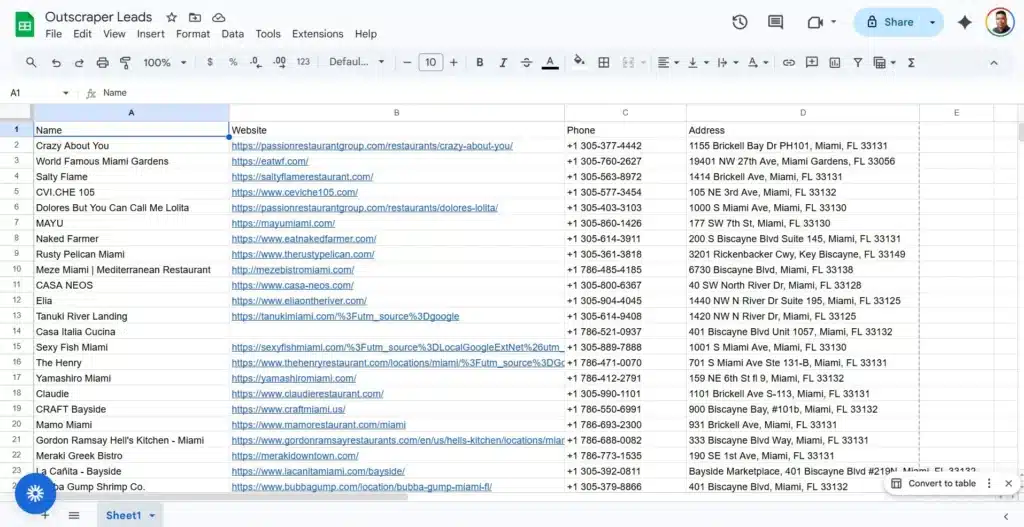Screen dimensions: 1024x527
Task: Open version history clock icon
Action: point(739,22)
